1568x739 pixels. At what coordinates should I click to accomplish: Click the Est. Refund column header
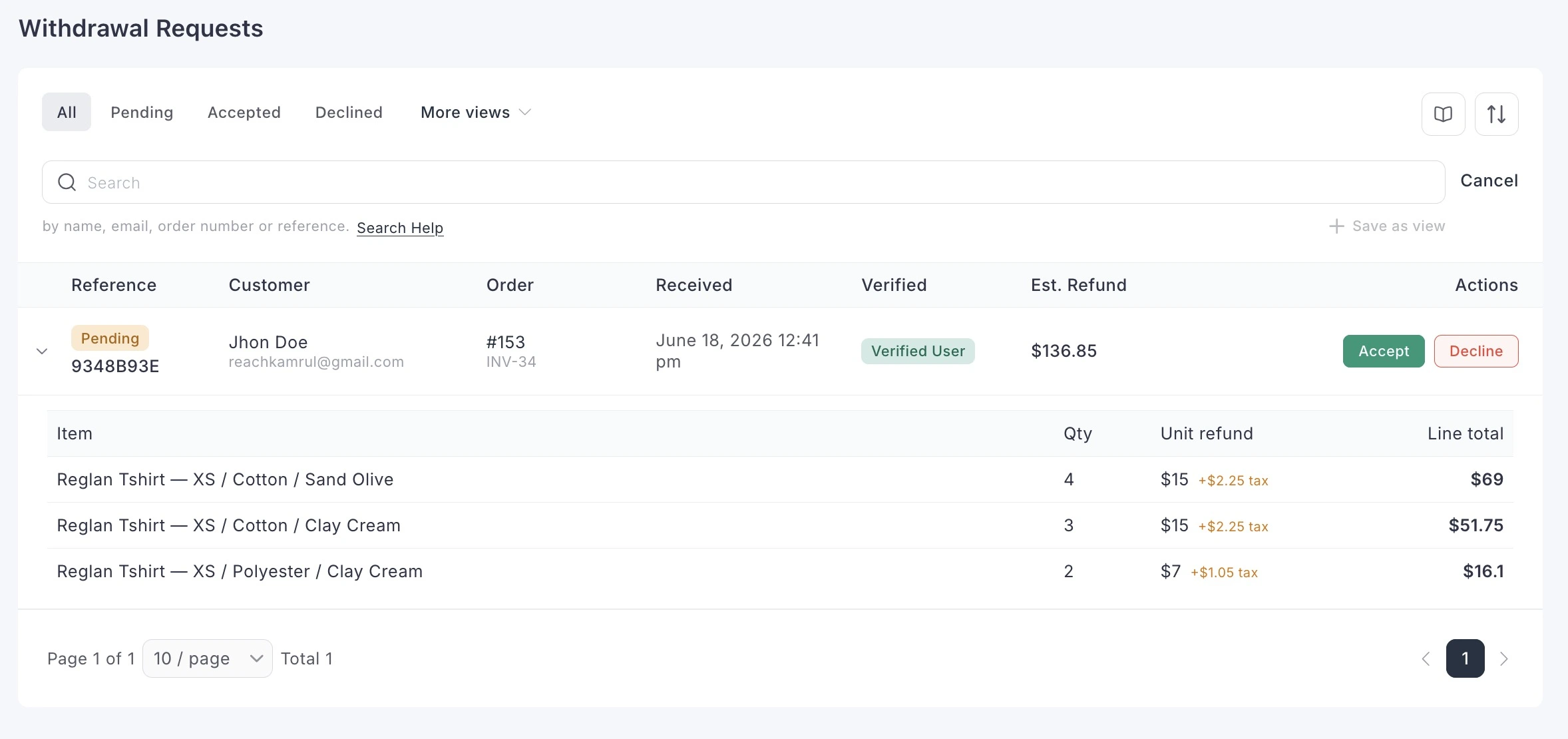[1079, 285]
